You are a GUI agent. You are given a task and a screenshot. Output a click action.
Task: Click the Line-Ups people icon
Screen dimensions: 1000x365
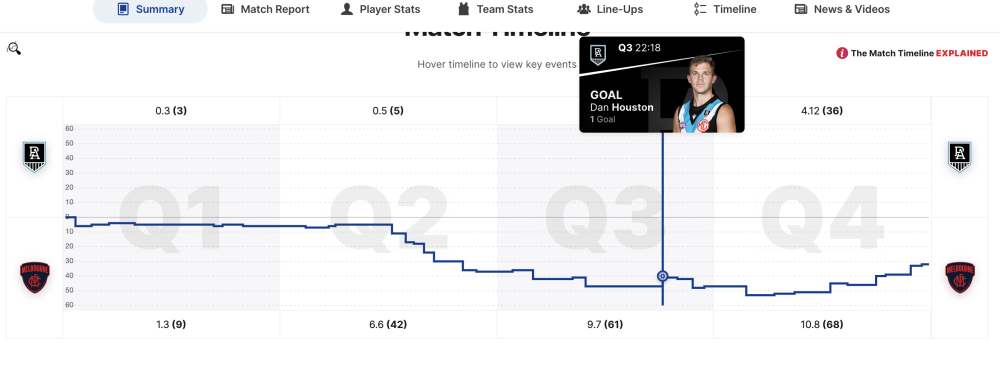[x=584, y=9]
